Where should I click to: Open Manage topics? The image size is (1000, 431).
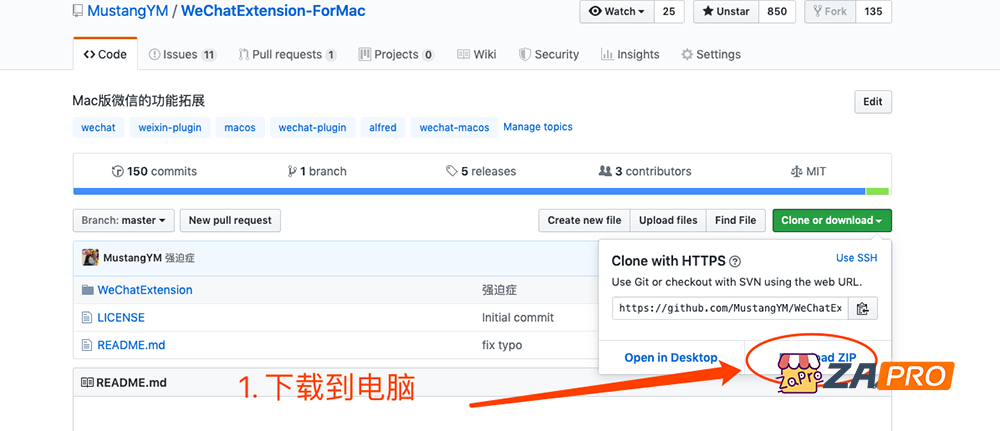538,127
